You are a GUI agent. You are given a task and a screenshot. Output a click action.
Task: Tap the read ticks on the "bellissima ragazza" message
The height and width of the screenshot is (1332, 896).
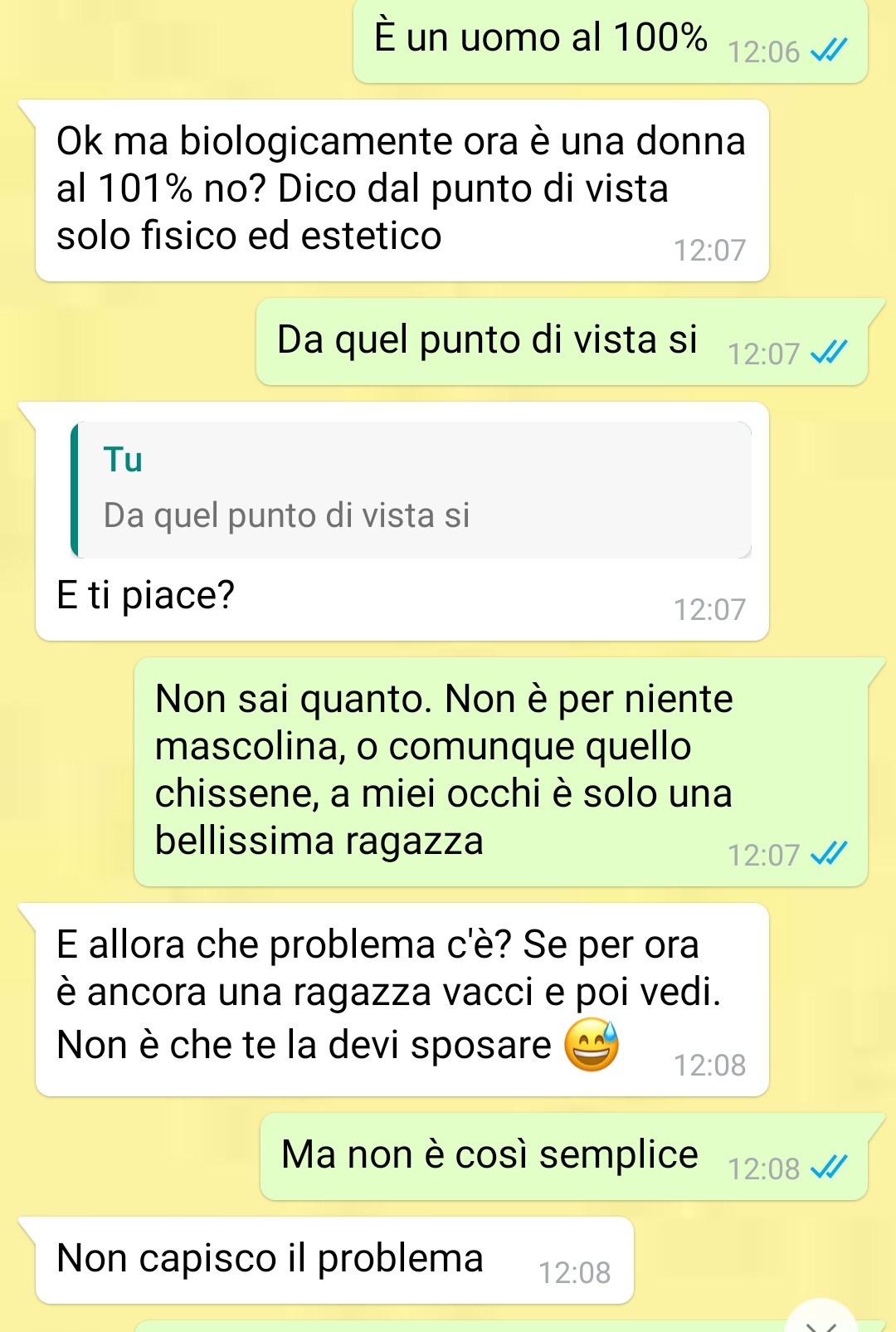coord(829,854)
